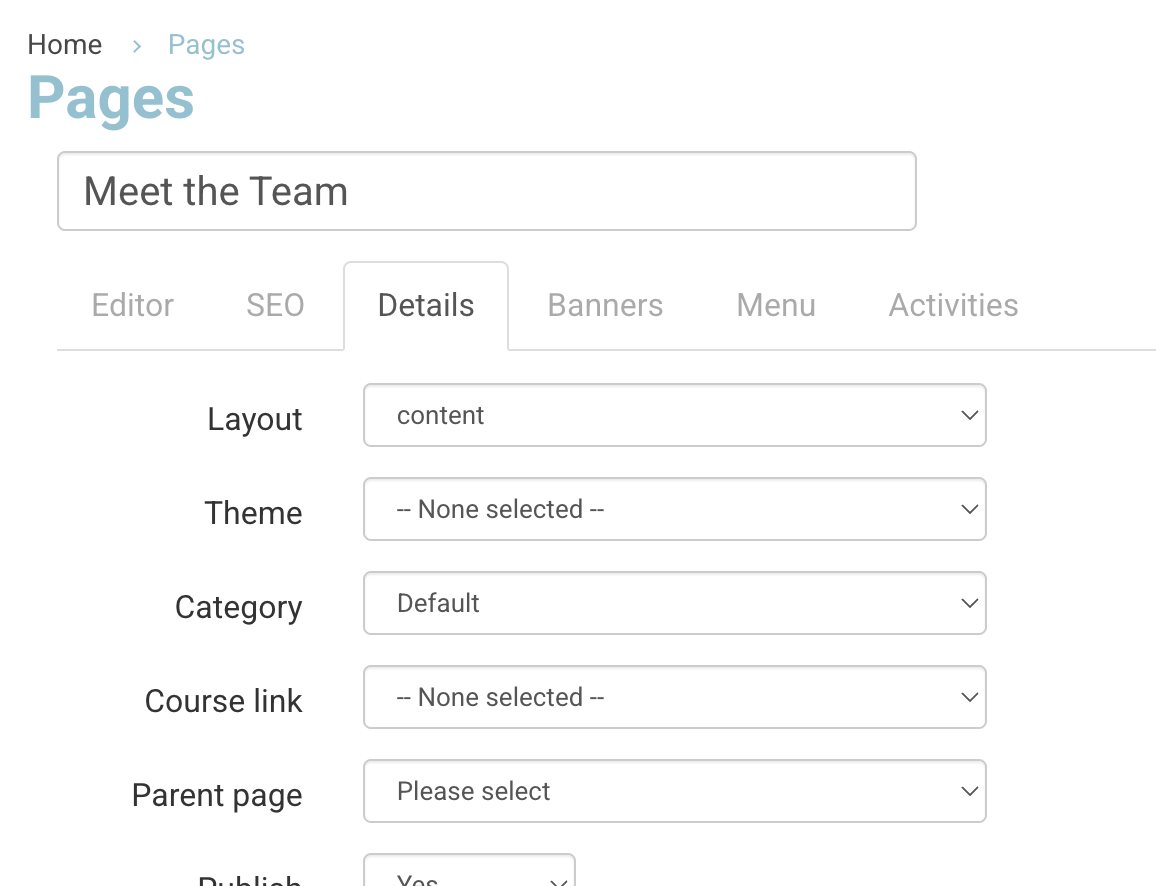Open the Menu tab
Image resolution: width=1156 pixels, height=886 pixels.
point(776,305)
